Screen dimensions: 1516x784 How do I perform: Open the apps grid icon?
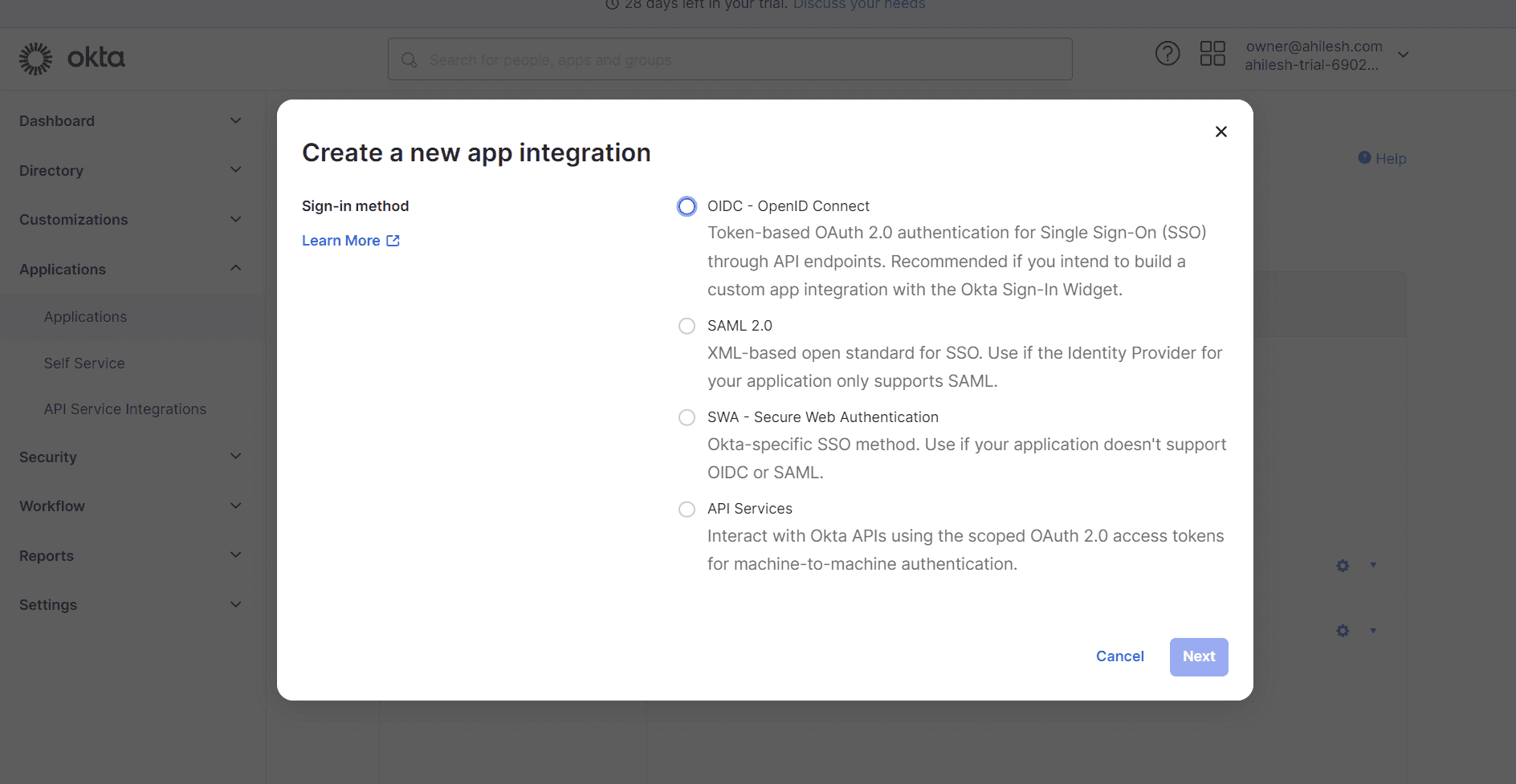(1212, 54)
